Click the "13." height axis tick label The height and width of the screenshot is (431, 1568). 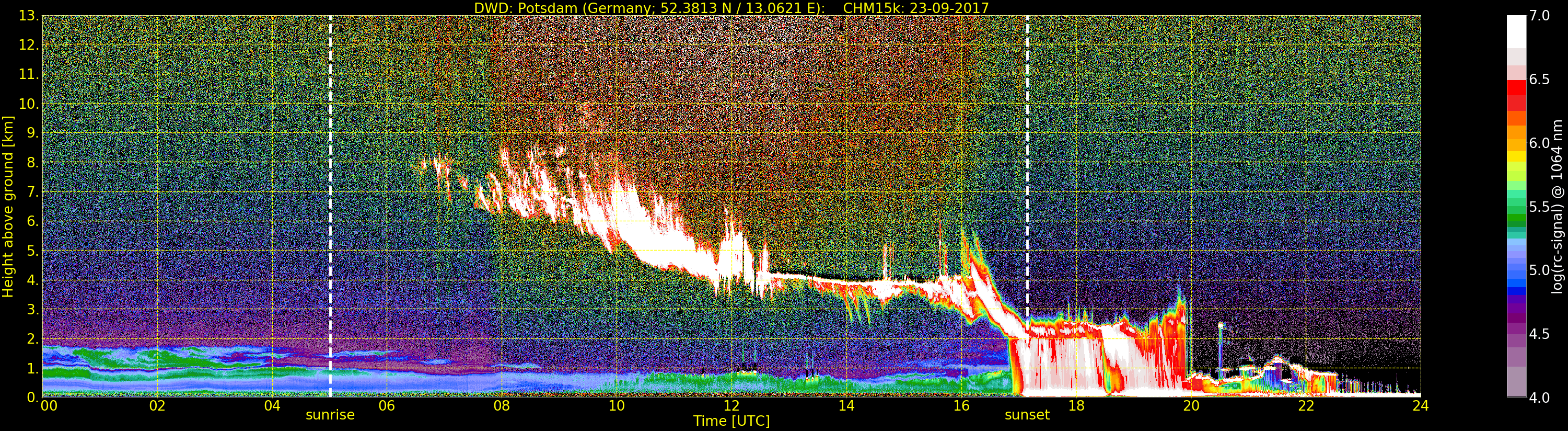pos(29,16)
